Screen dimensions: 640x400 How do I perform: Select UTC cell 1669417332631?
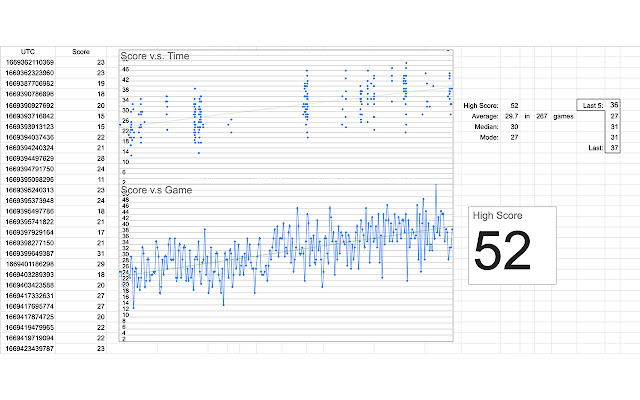28,296
